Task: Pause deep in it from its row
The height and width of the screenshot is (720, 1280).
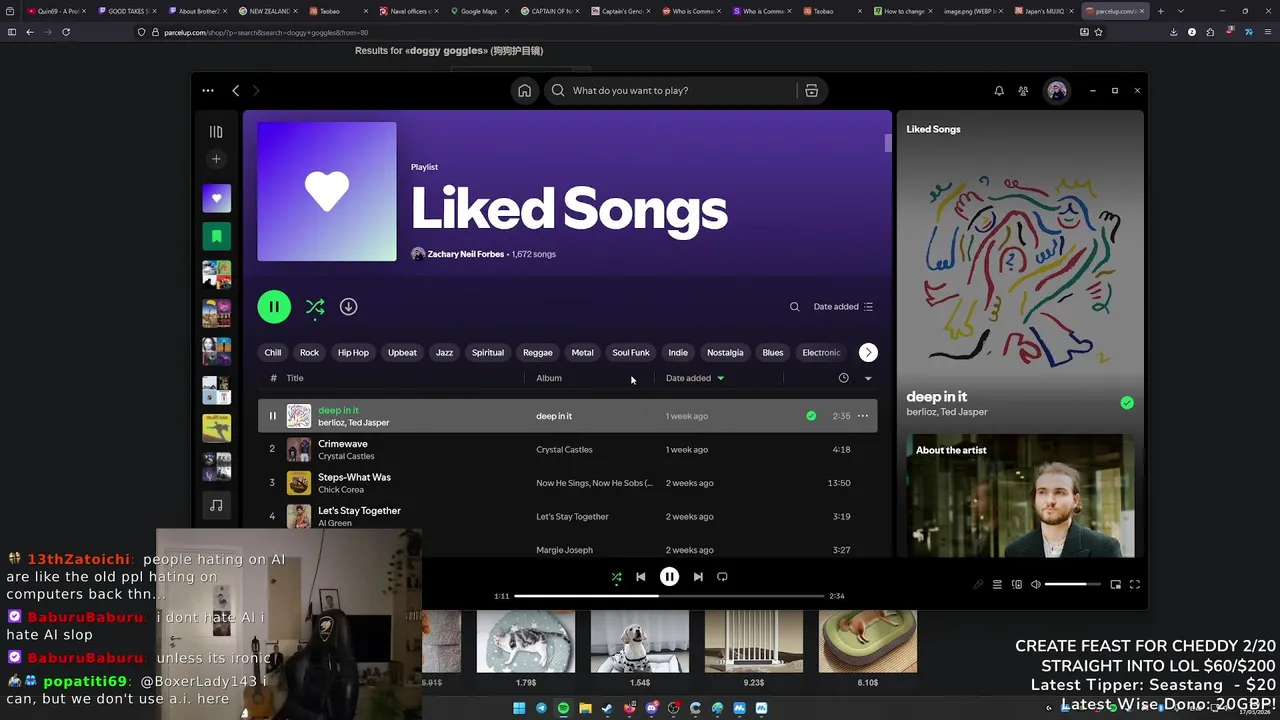Action: click(272, 416)
